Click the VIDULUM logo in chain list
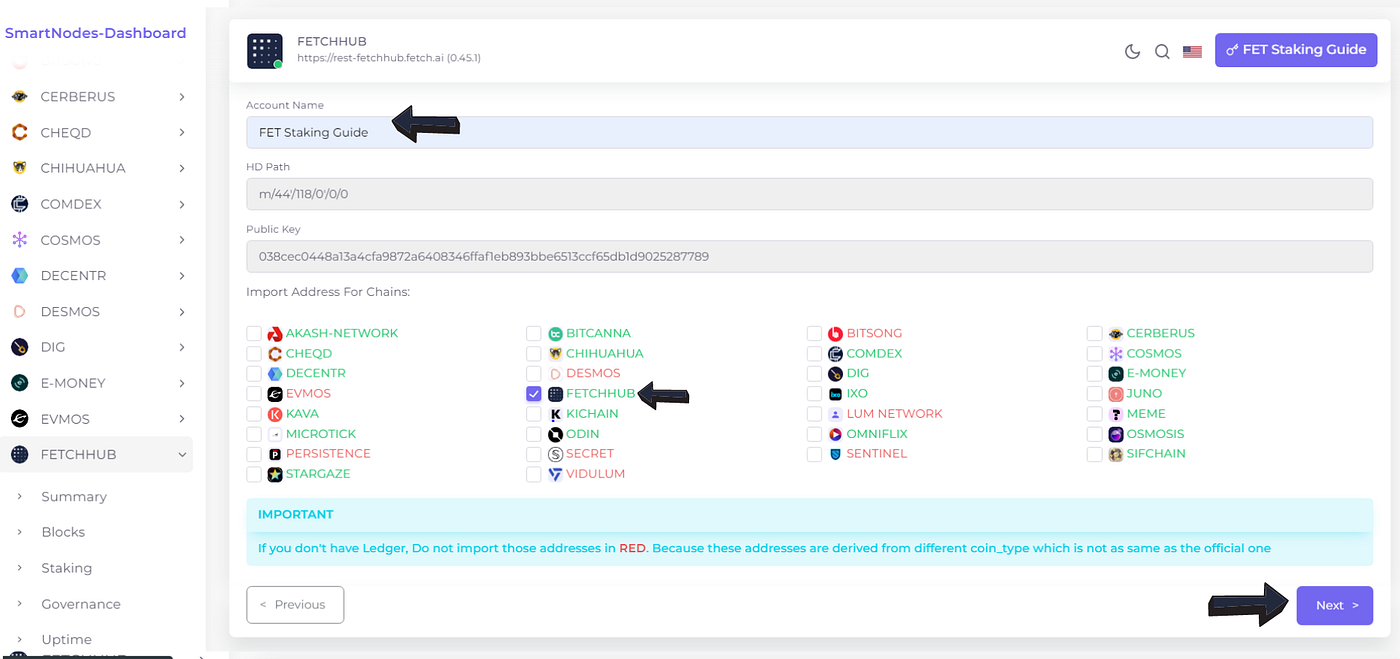Screen dimensions: 1400x659 [556, 474]
